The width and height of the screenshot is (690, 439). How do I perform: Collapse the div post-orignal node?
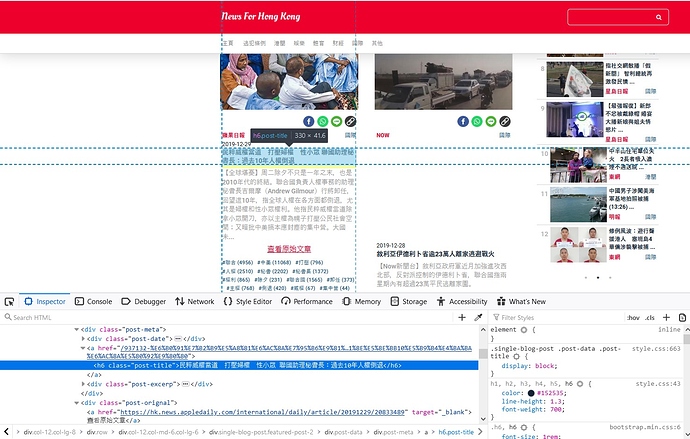pyautogui.click(x=77, y=402)
